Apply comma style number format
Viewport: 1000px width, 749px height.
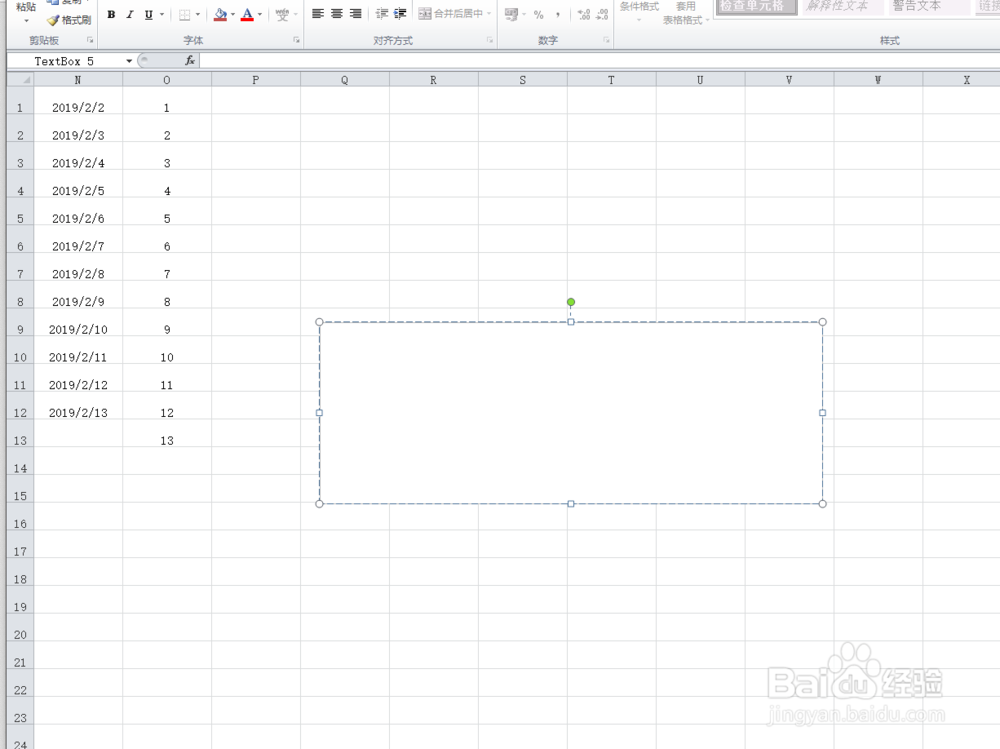tap(558, 14)
